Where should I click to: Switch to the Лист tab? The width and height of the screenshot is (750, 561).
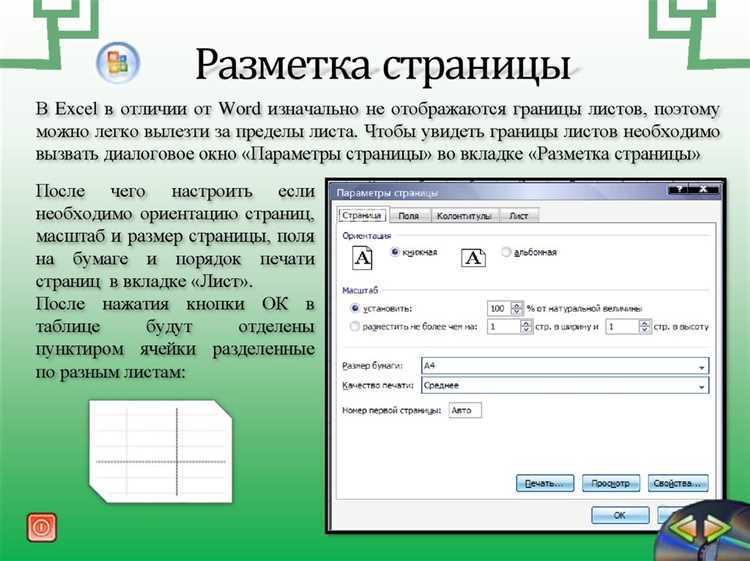click(x=518, y=215)
